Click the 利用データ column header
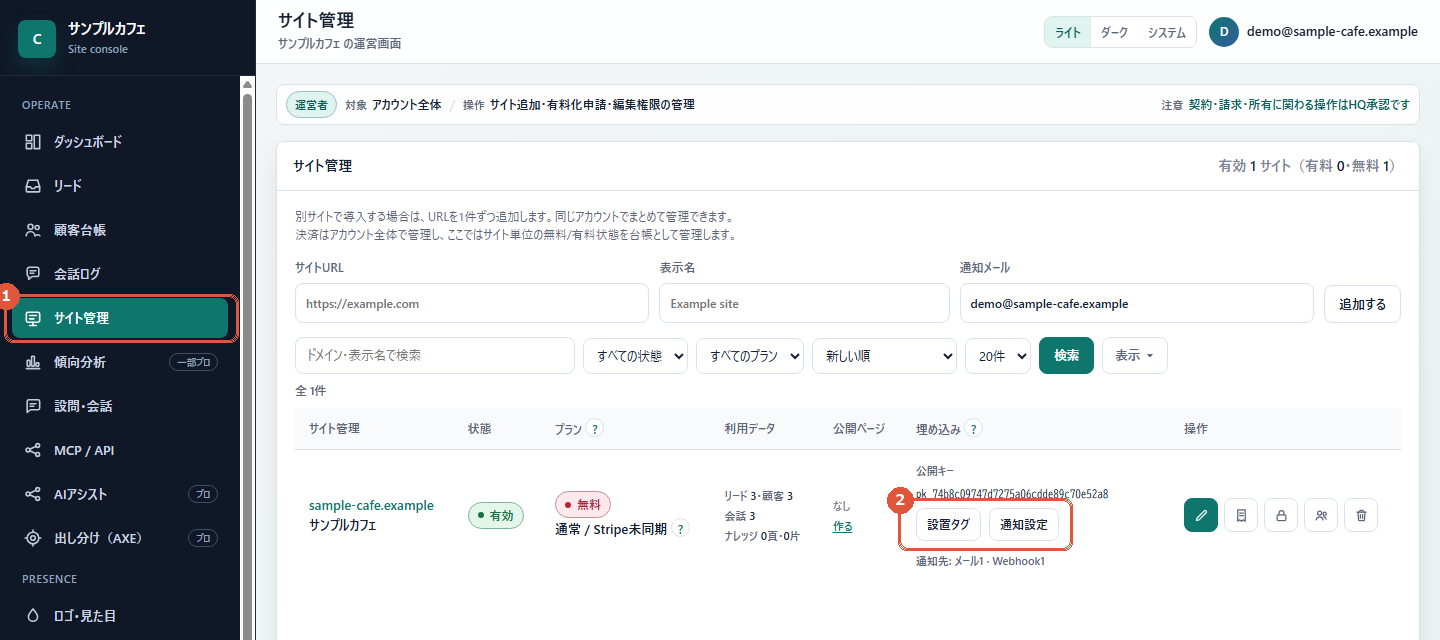 750,428
